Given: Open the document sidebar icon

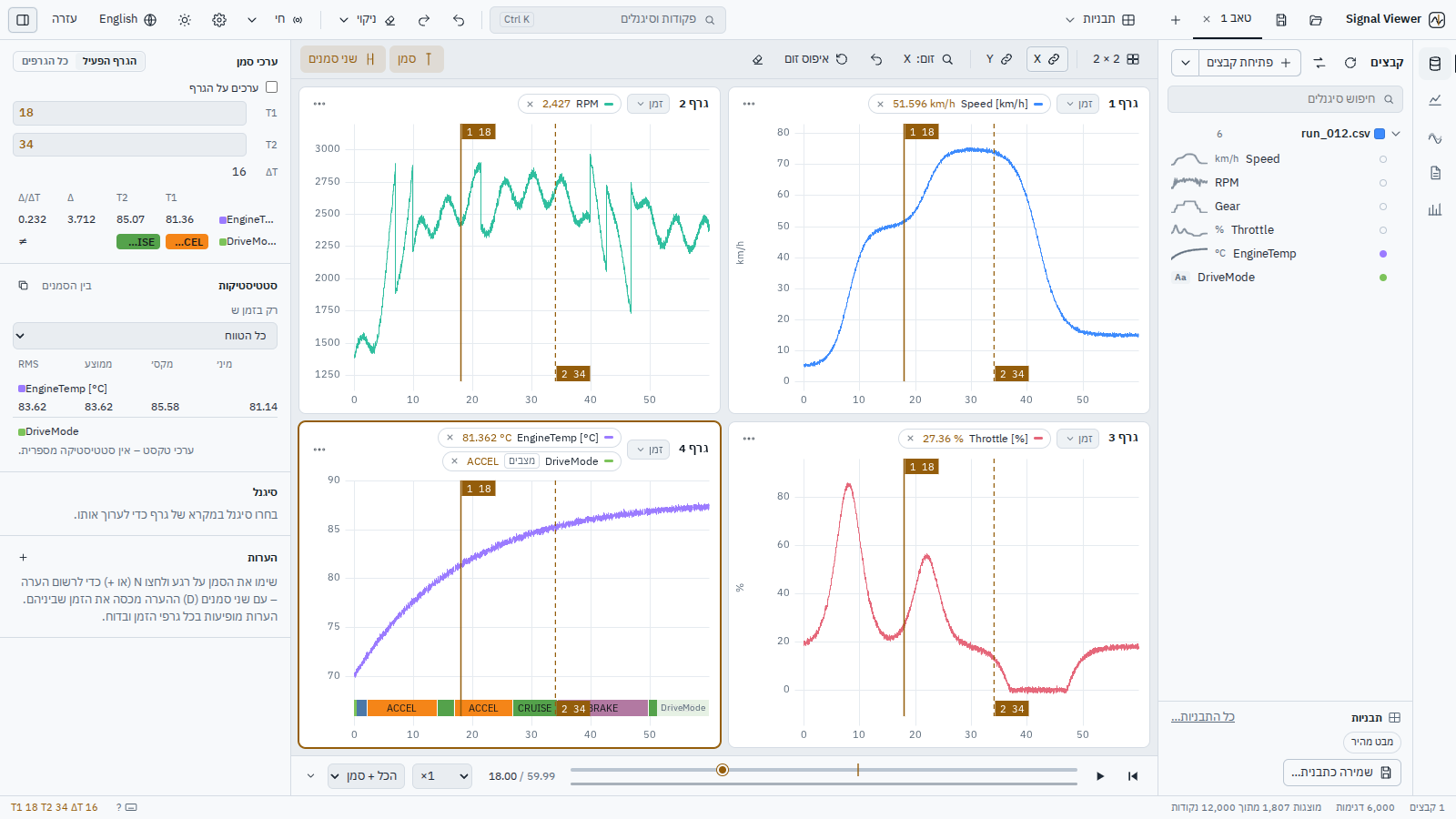Looking at the screenshot, I should click(1435, 173).
